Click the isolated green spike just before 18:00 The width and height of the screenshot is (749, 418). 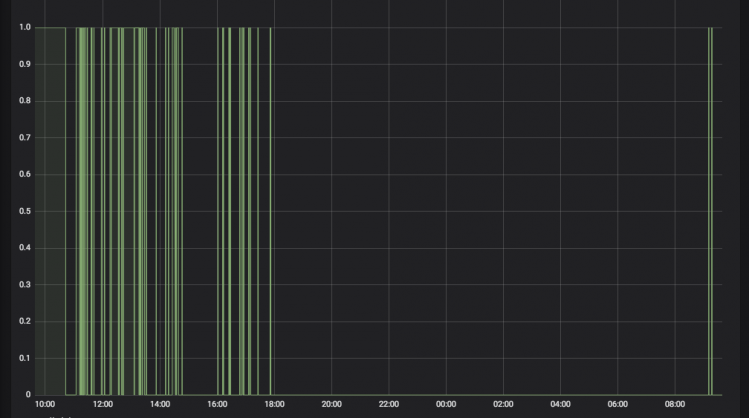click(x=270, y=211)
